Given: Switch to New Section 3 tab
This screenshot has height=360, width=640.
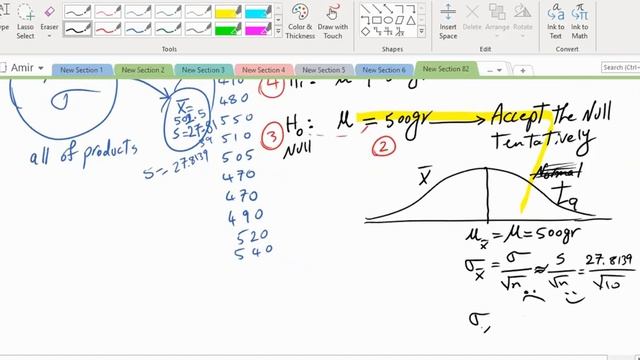Looking at the screenshot, I should pos(203,70).
